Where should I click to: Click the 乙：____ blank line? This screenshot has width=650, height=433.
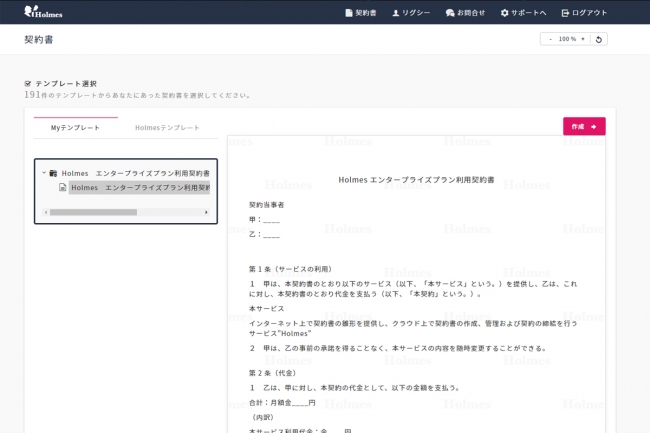coord(264,234)
